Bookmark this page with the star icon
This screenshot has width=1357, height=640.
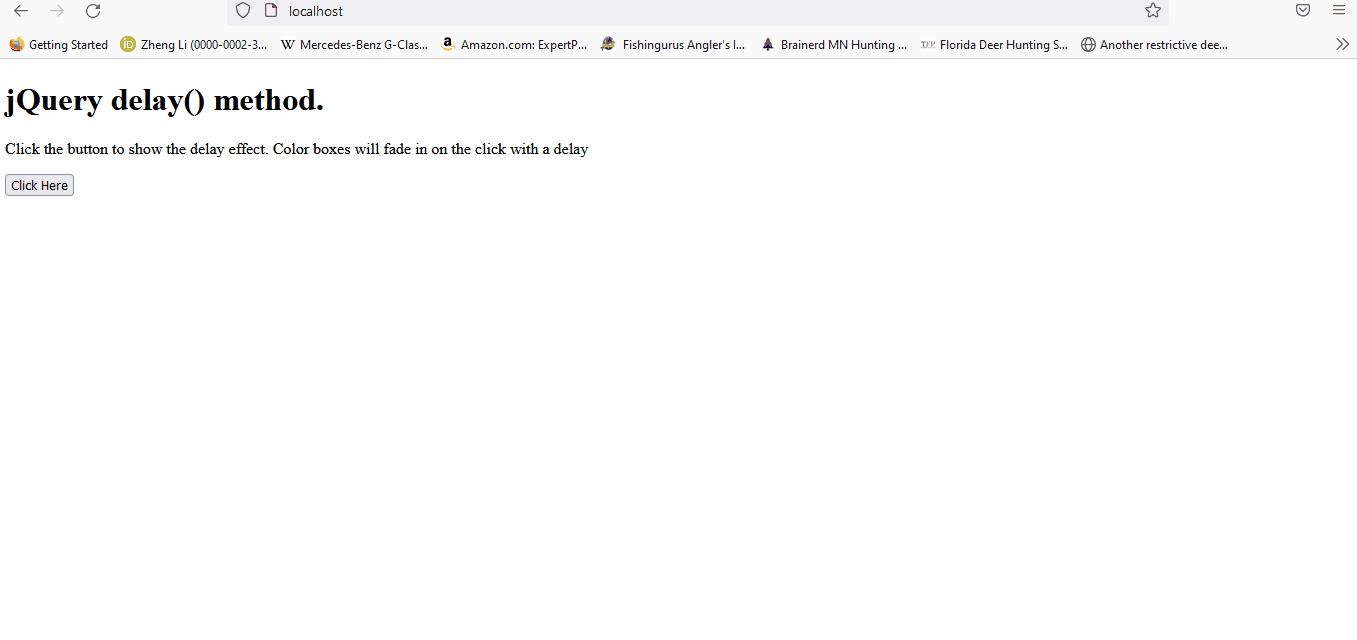pyautogui.click(x=1153, y=11)
